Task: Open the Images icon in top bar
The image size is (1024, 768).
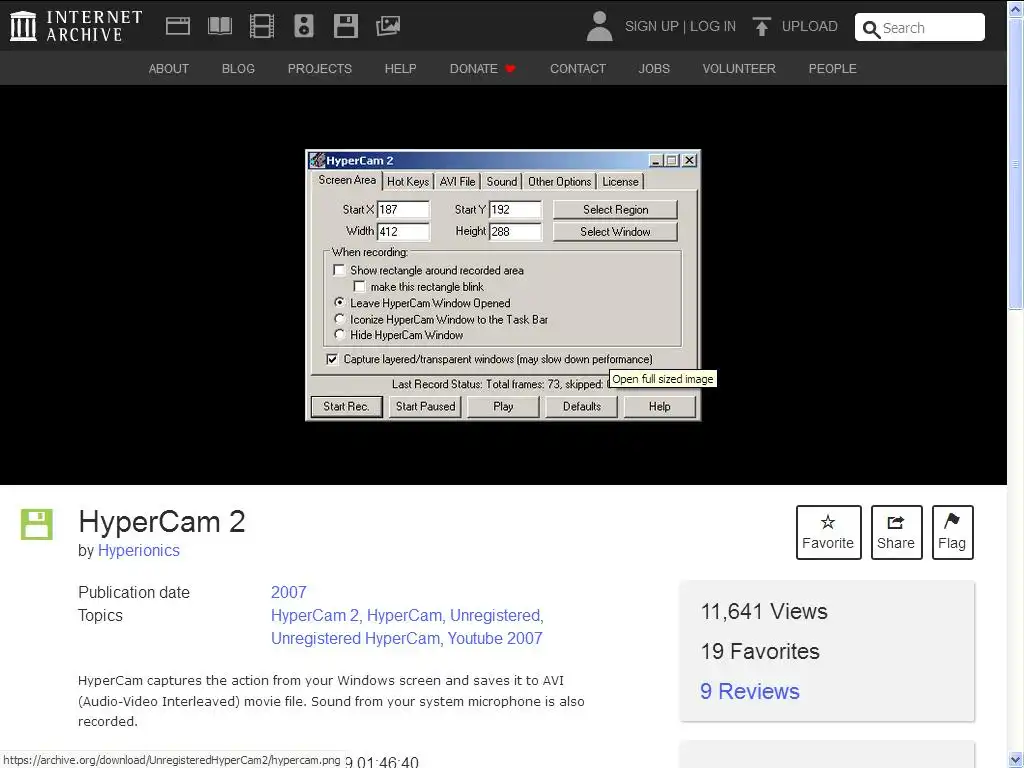Action: 388,26
